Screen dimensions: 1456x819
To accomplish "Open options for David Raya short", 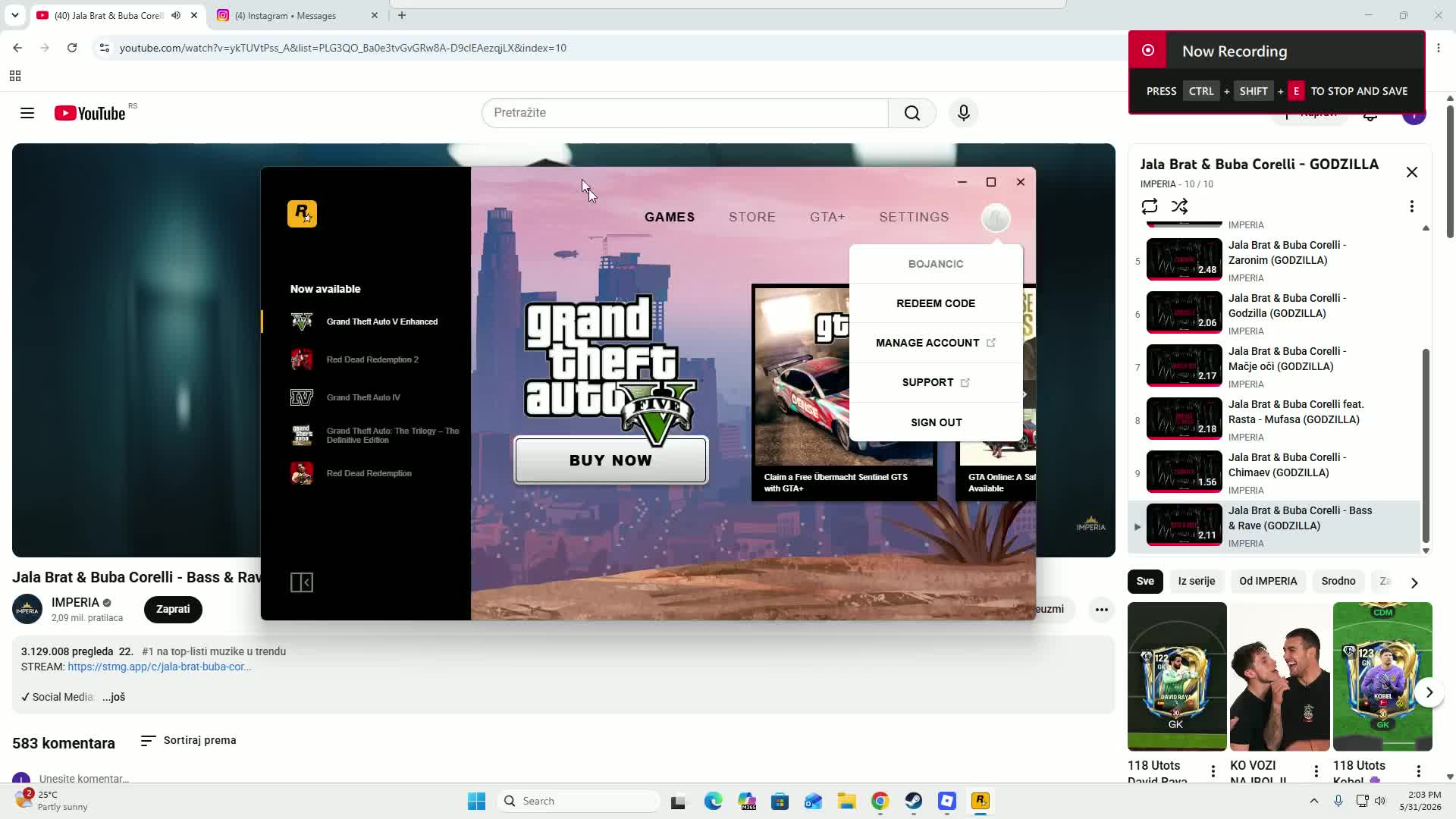I will click(x=1213, y=771).
